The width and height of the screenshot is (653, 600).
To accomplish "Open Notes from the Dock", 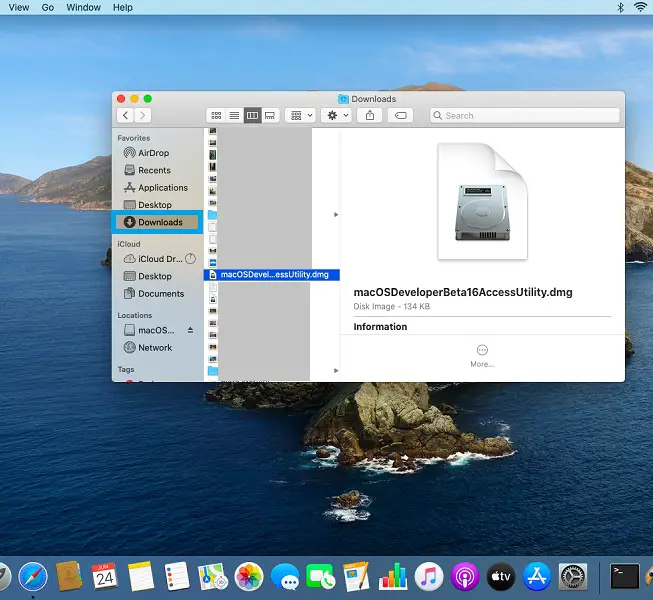I will [x=141, y=577].
